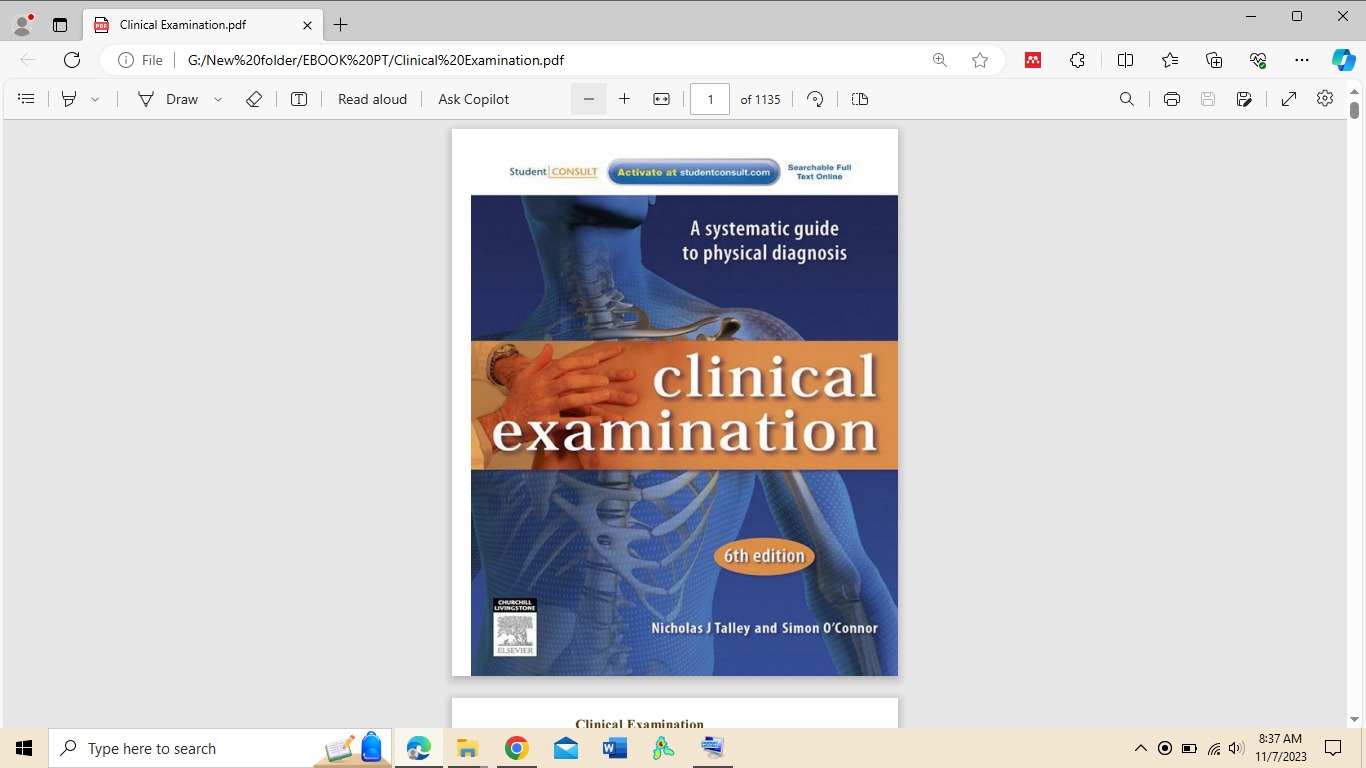Open the browser More options menu

pos(1302,60)
